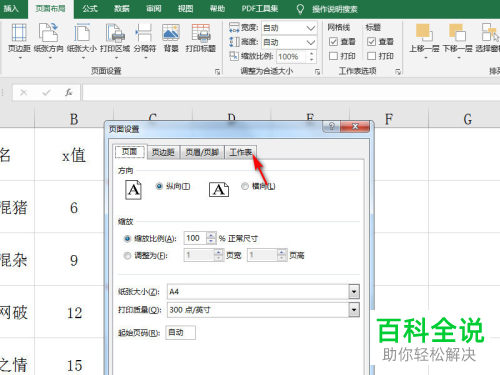Toggle 标题 打印 checkbox

point(371,56)
